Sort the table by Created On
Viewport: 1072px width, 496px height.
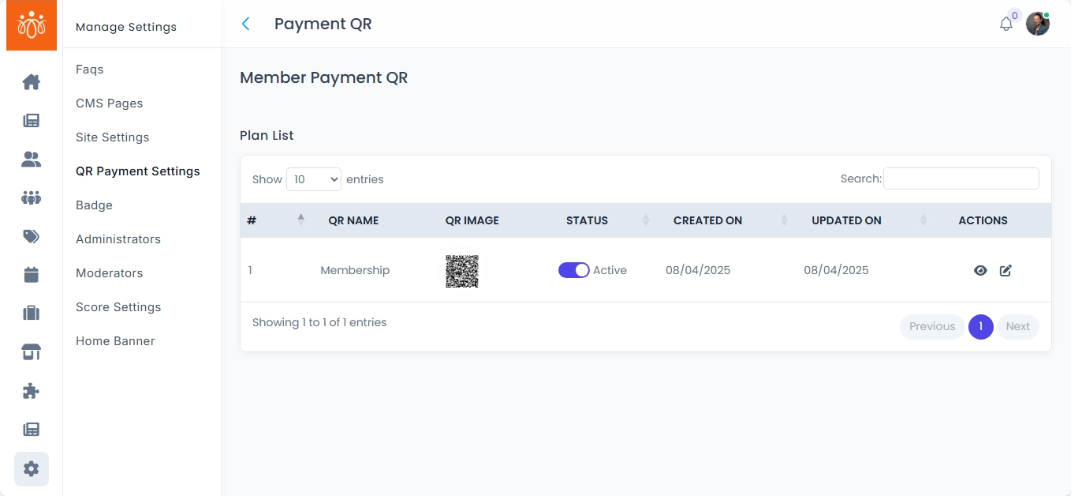(708, 220)
